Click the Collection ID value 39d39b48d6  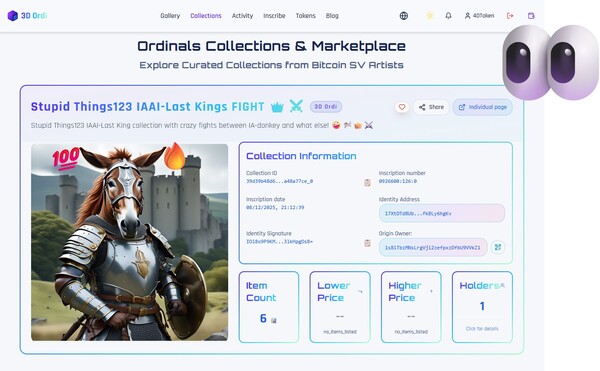(x=279, y=181)
